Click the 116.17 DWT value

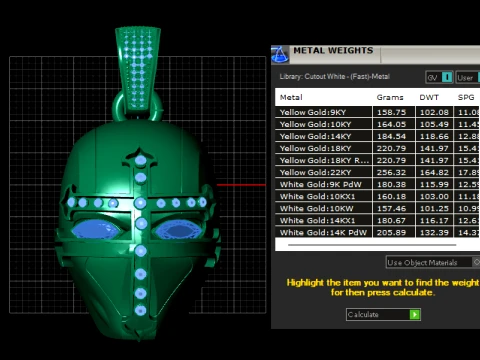pos(434,220)
